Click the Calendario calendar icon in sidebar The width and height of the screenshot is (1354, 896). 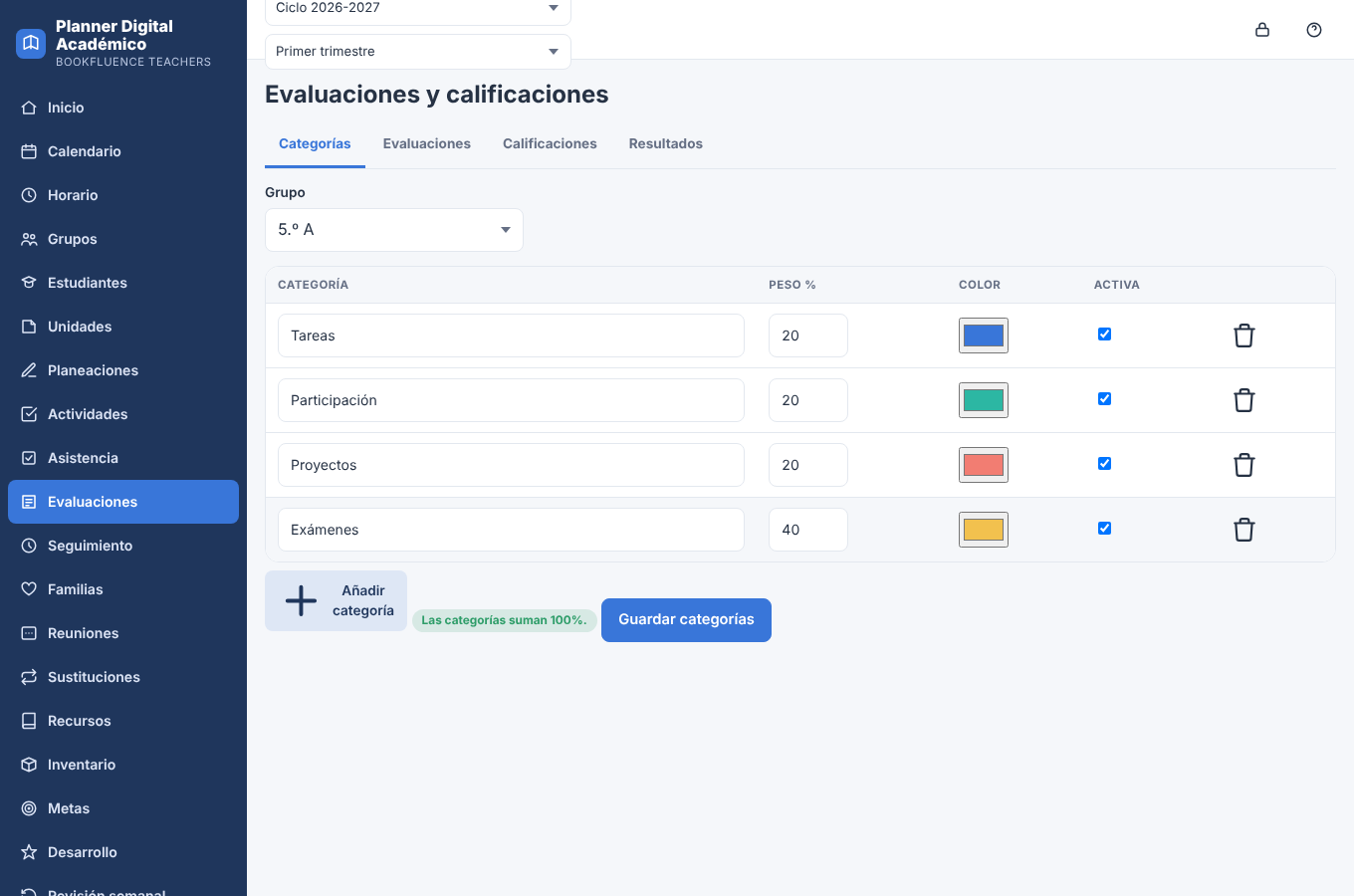click(29, 151)
